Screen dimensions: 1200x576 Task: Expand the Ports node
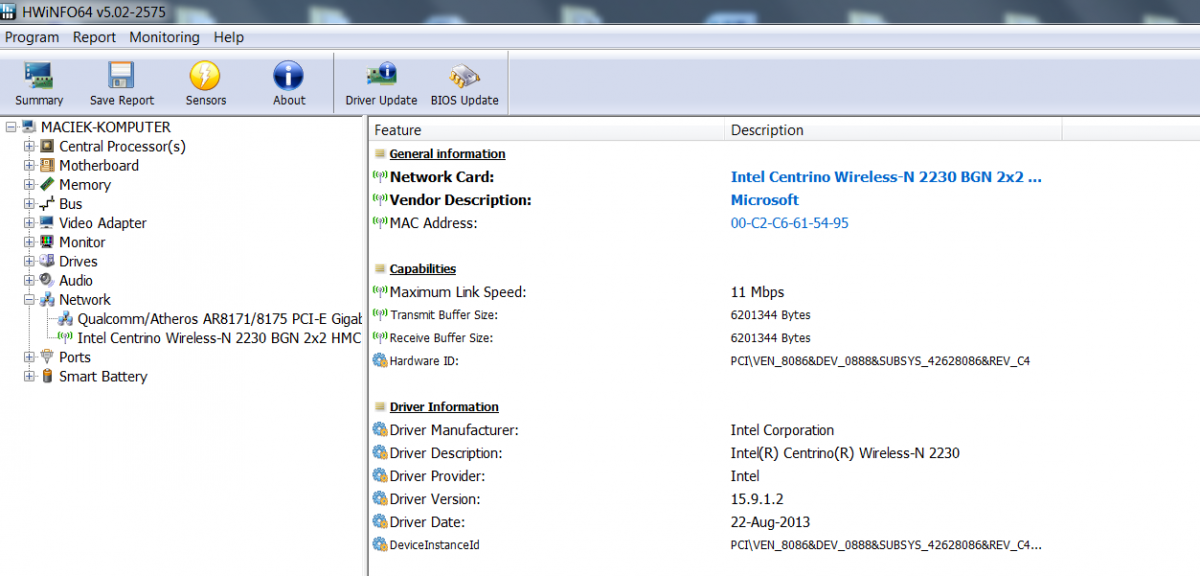point(29,357)
